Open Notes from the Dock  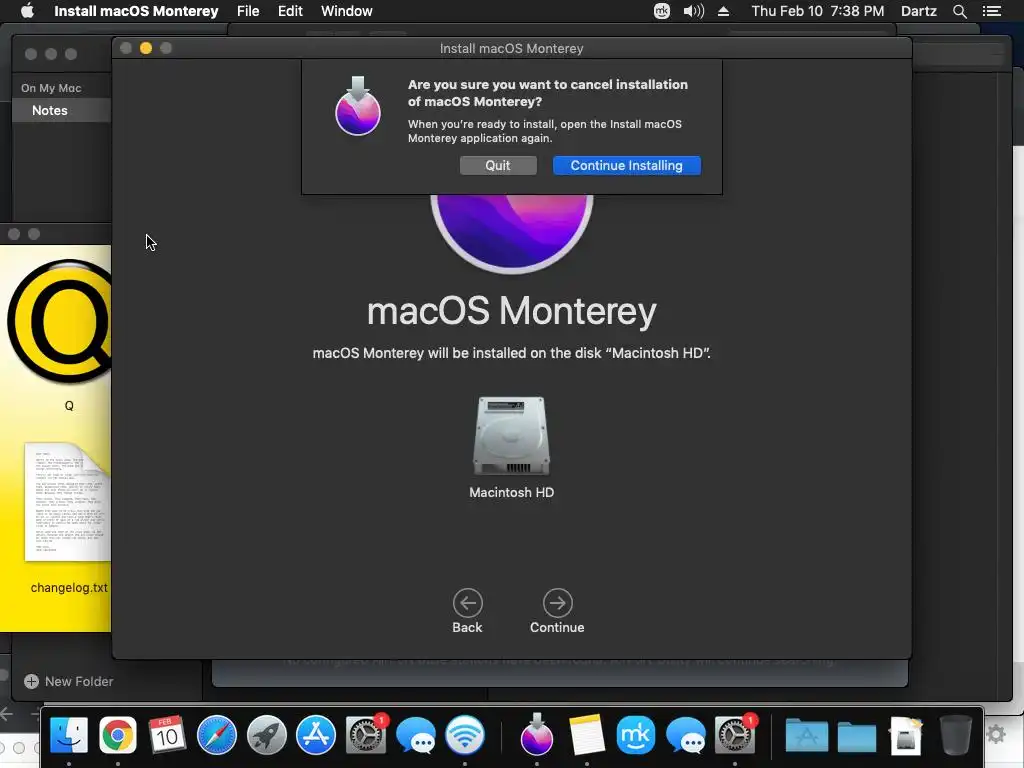[x=586, y=735]
